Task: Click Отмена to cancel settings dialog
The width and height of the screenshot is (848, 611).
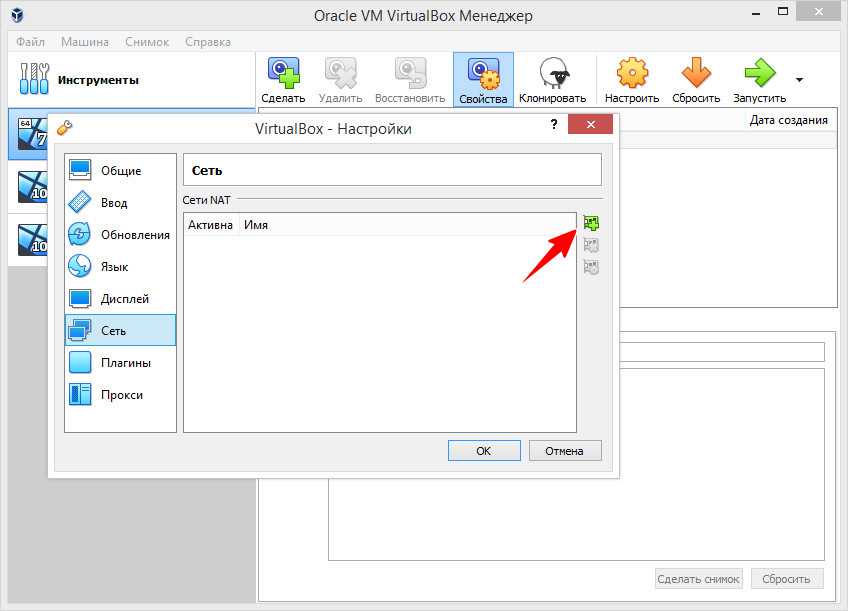Action: click(x=565, y=450)
